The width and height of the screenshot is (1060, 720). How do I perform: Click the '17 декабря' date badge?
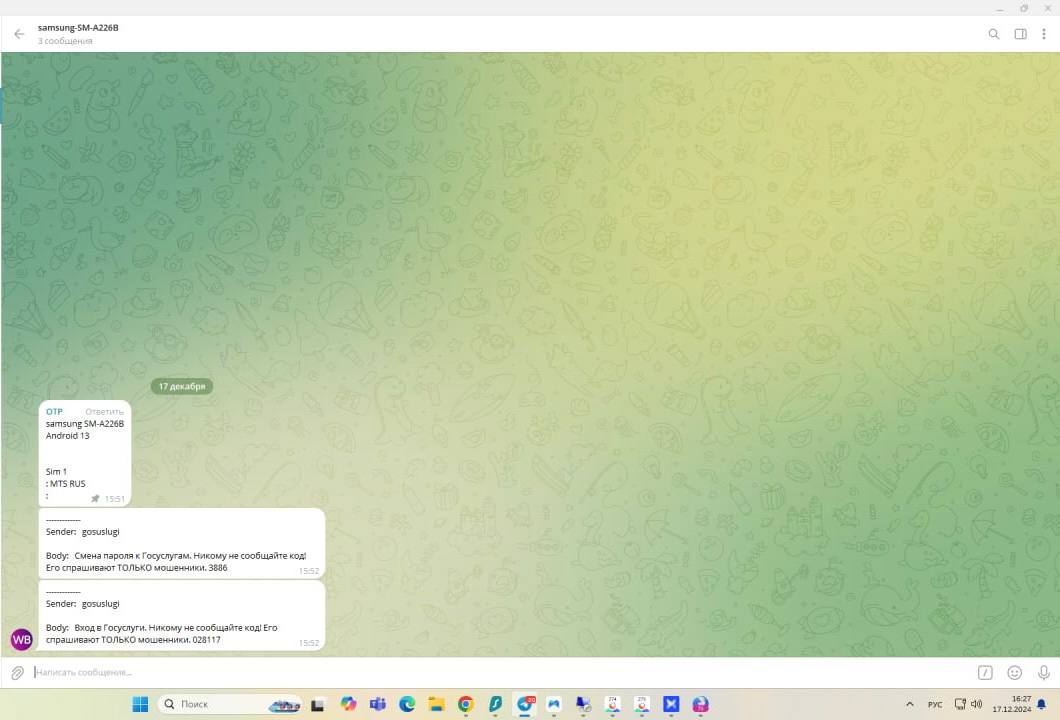coord(182,387)
